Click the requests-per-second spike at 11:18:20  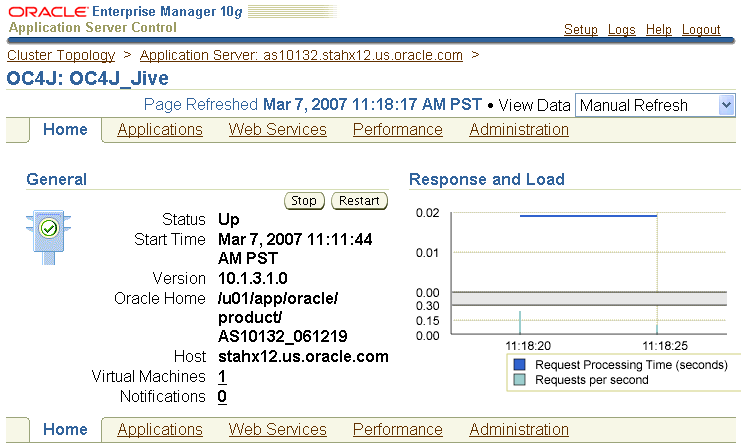[520, 323]
